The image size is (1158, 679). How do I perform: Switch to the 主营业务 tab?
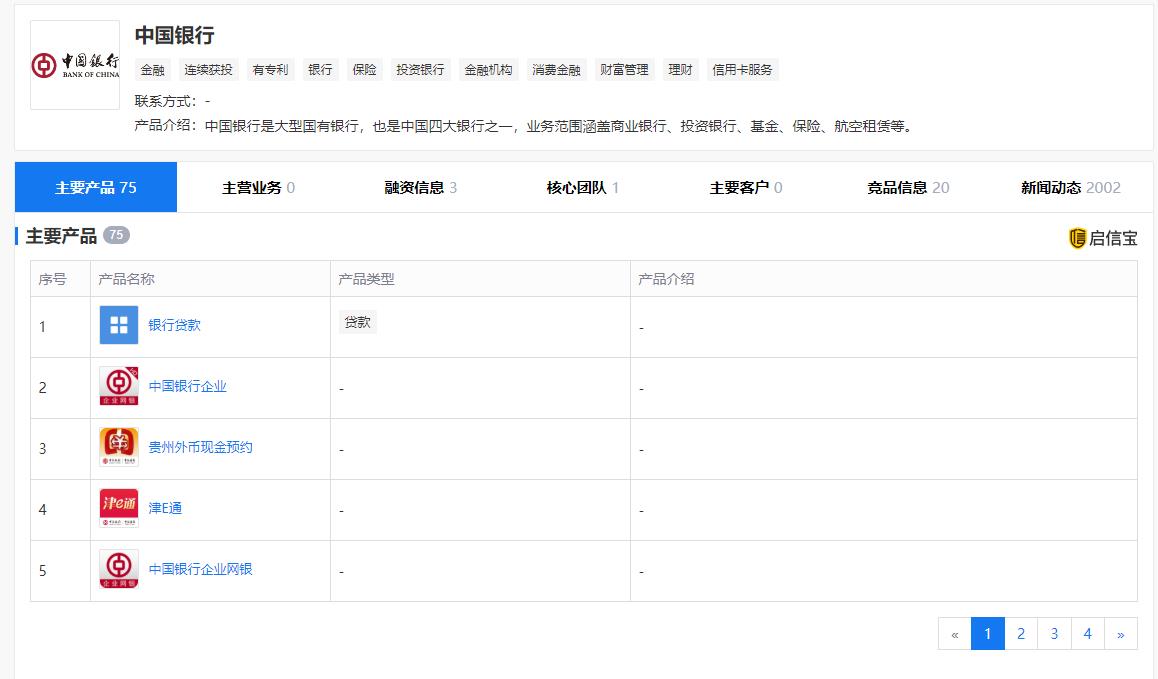click(258, 188)
